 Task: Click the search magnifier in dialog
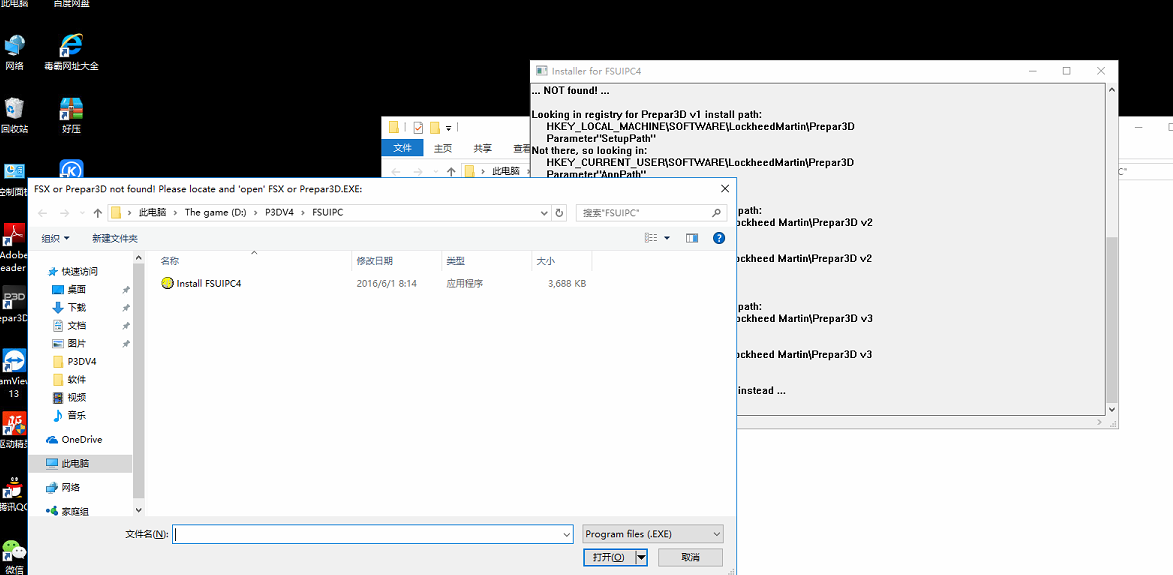click(716, 213)
